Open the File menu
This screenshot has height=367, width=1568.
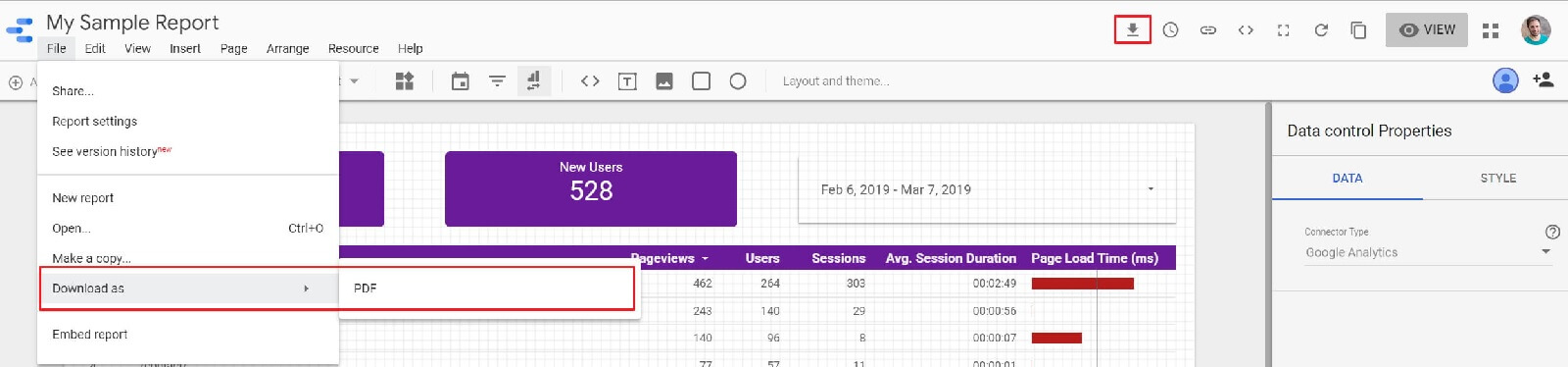[57, 48]
